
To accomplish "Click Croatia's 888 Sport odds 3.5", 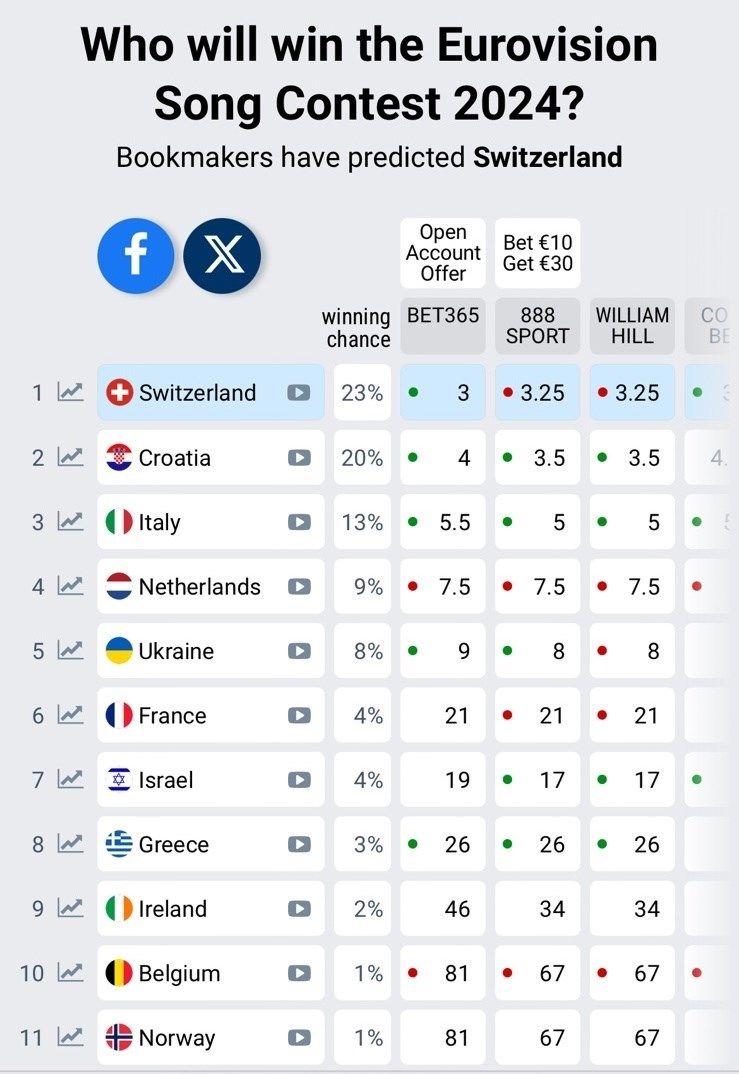I will point(538,458).
